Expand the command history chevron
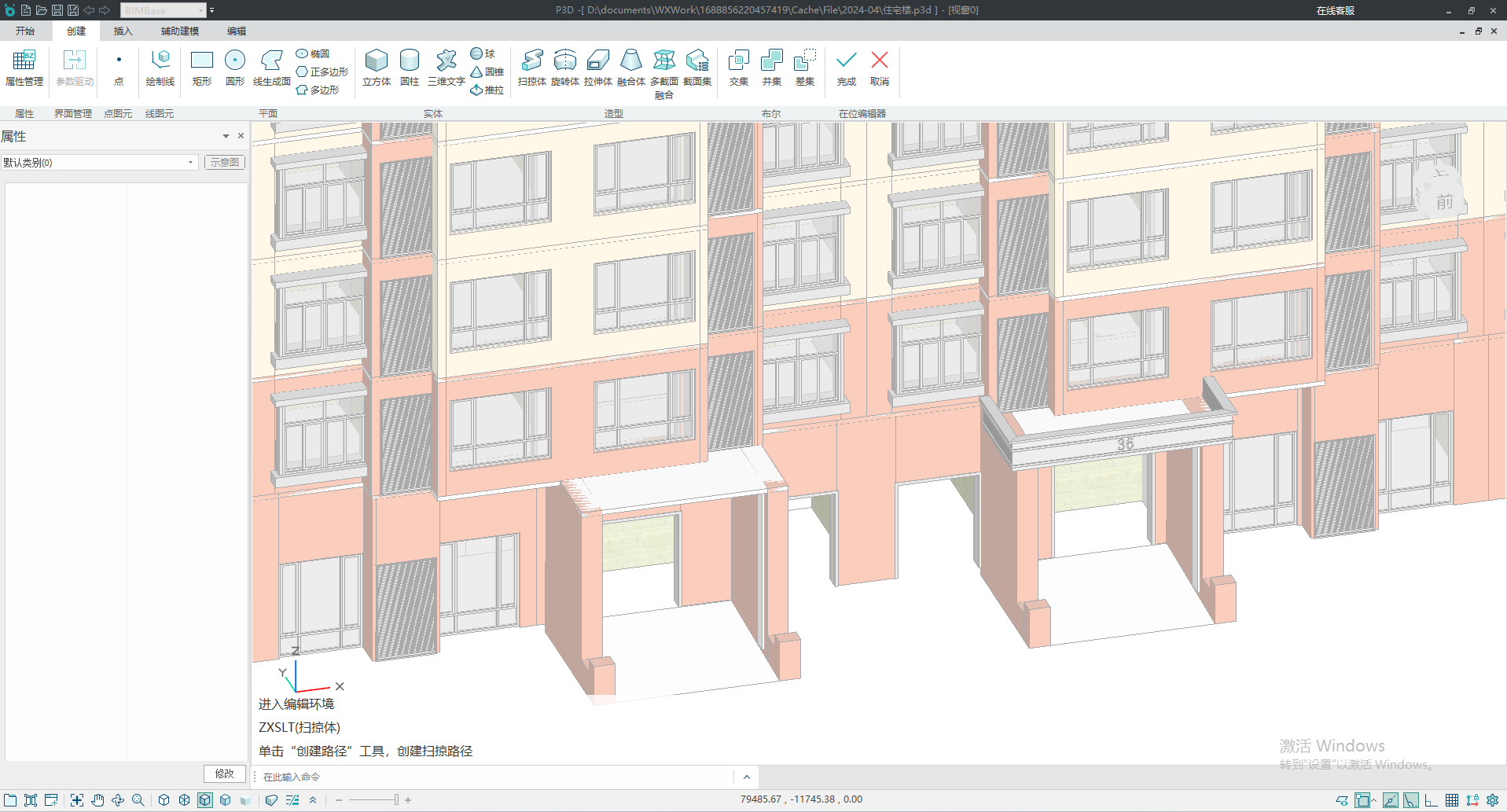The width and height of the screenshot is (1507, 812). (746, 777)
